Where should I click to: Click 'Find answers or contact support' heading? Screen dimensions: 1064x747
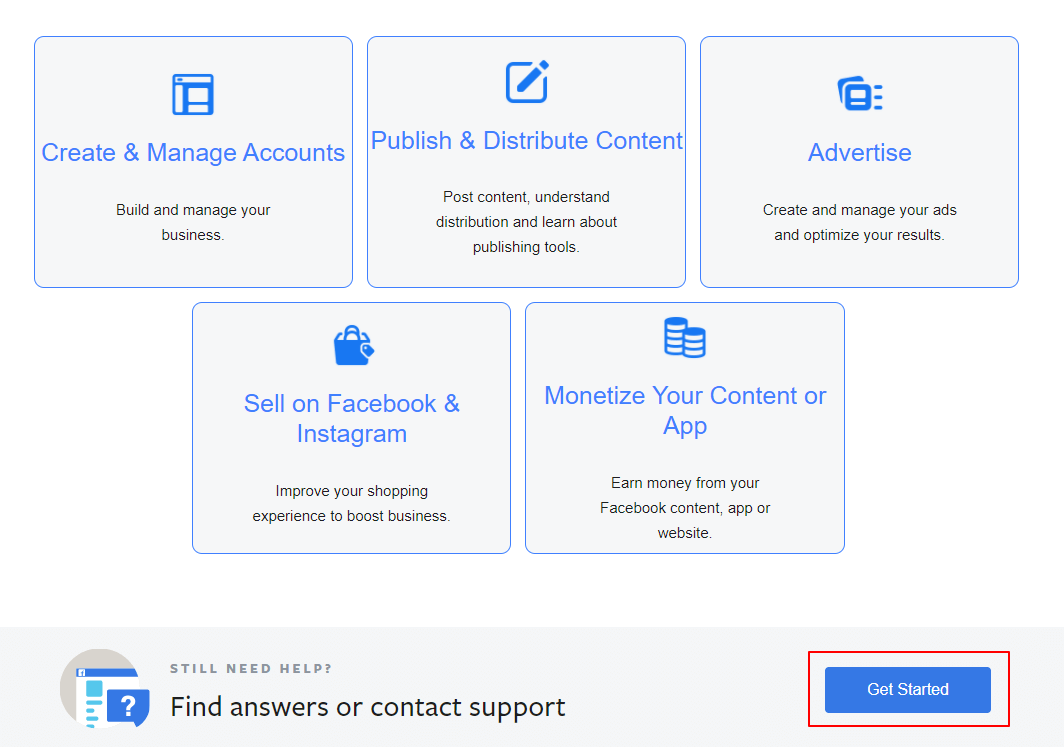[367, 707]
